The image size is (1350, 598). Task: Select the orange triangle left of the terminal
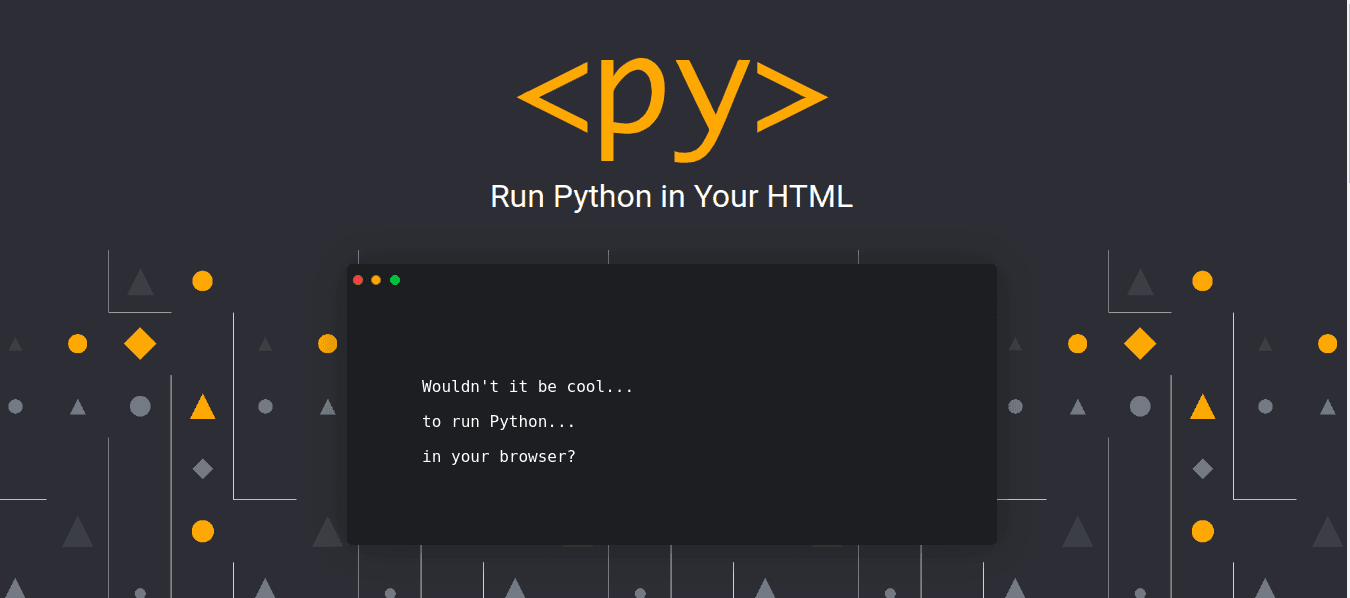coord(203,407)
